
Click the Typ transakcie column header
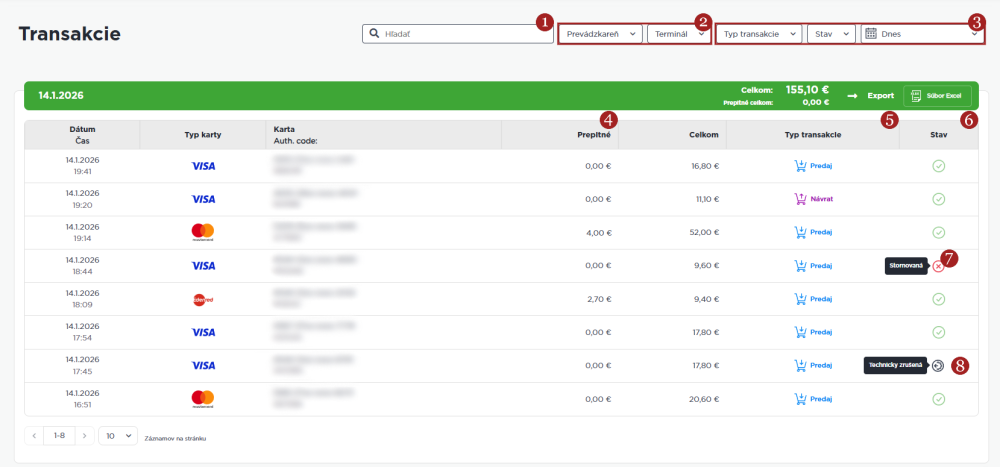click(813, 135)
